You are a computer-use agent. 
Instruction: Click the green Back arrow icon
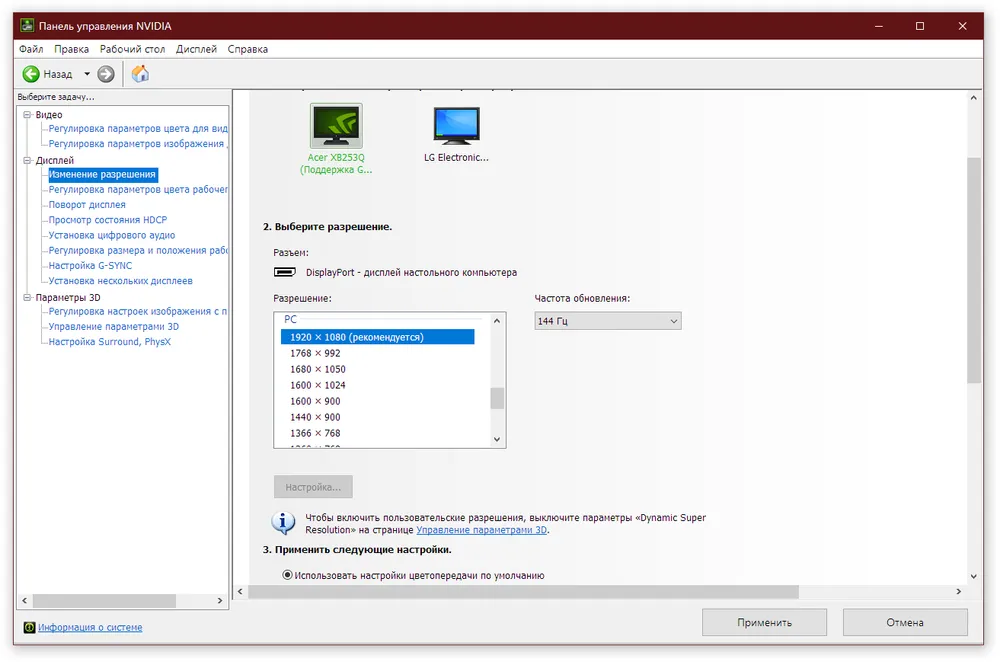tap(31, 74)
